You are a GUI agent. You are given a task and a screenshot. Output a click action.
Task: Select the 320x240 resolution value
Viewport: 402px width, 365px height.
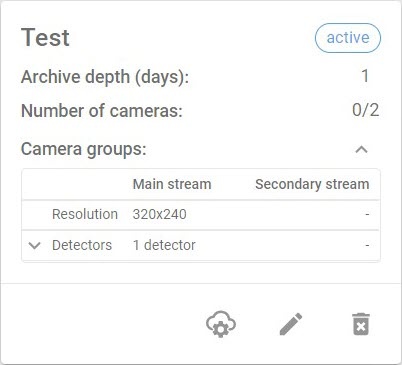click(159, 214)
